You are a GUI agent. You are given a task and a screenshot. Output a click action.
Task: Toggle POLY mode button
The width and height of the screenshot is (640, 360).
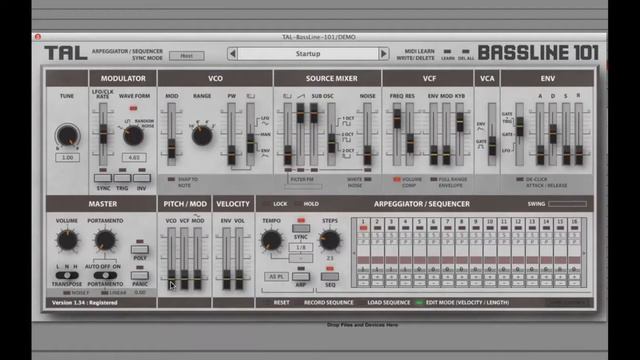(x=140, y=249)
